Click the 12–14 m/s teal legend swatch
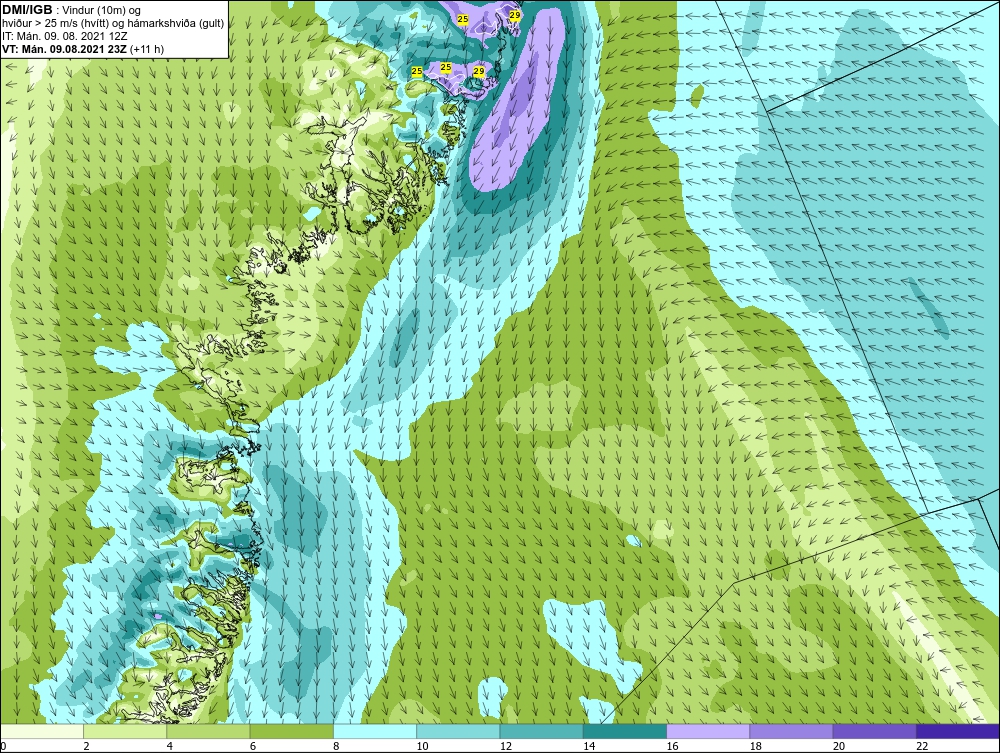The image size is (1000, 753). (x=541, y=731)
